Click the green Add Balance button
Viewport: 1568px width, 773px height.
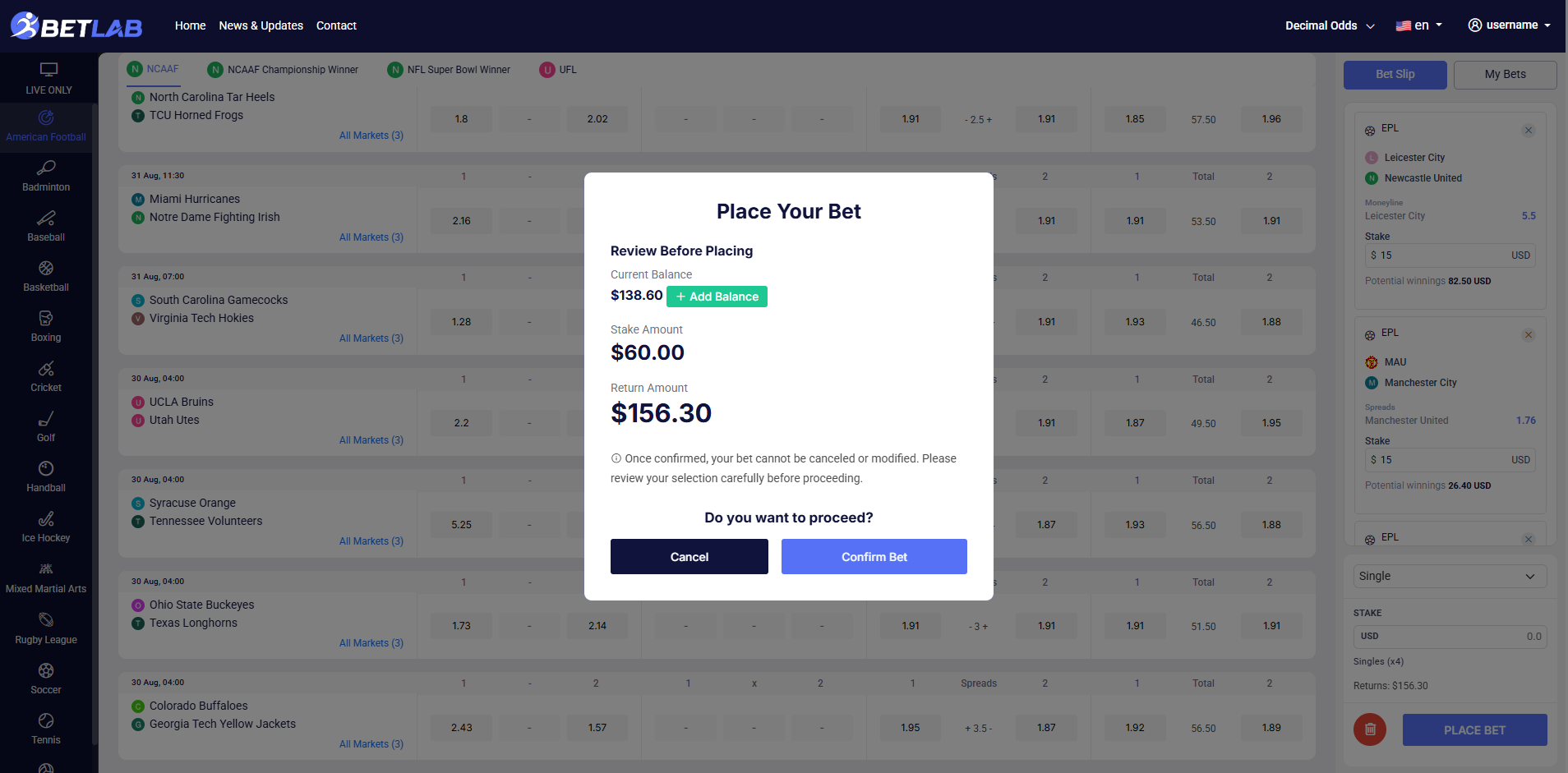[717, 297]
